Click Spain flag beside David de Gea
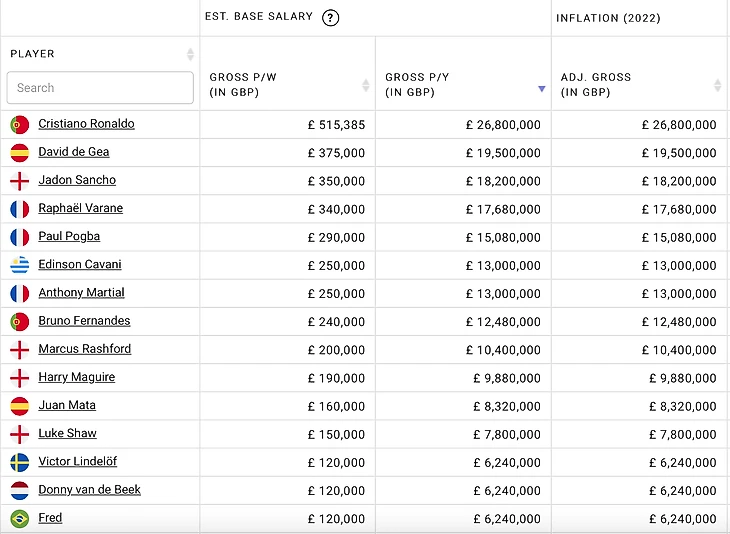 19,153
